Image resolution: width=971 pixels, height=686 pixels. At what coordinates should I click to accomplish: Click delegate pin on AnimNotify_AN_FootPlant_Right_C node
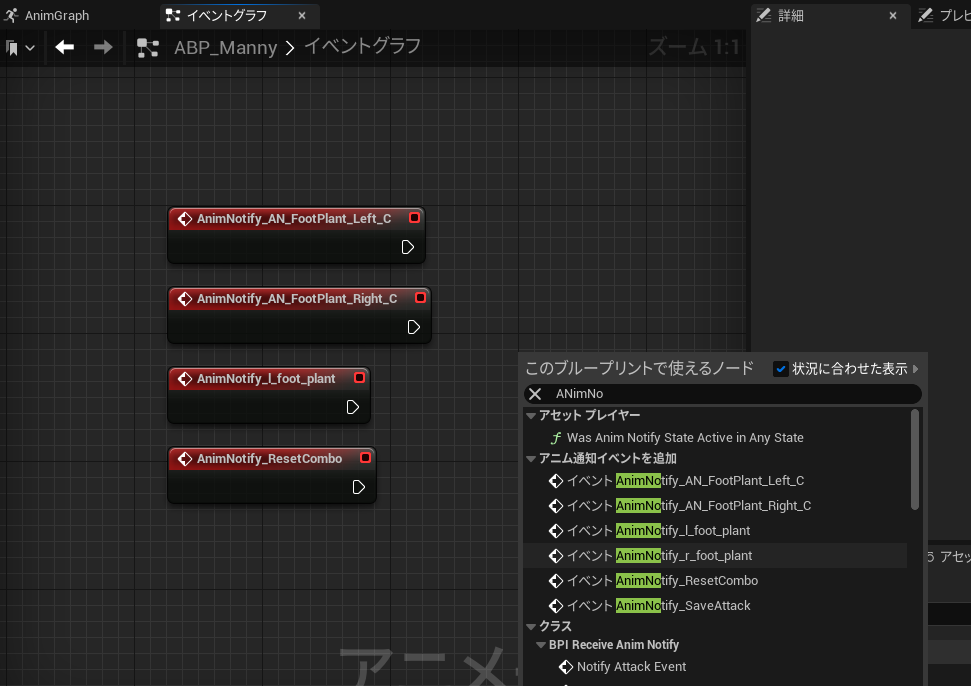point(420,298)
